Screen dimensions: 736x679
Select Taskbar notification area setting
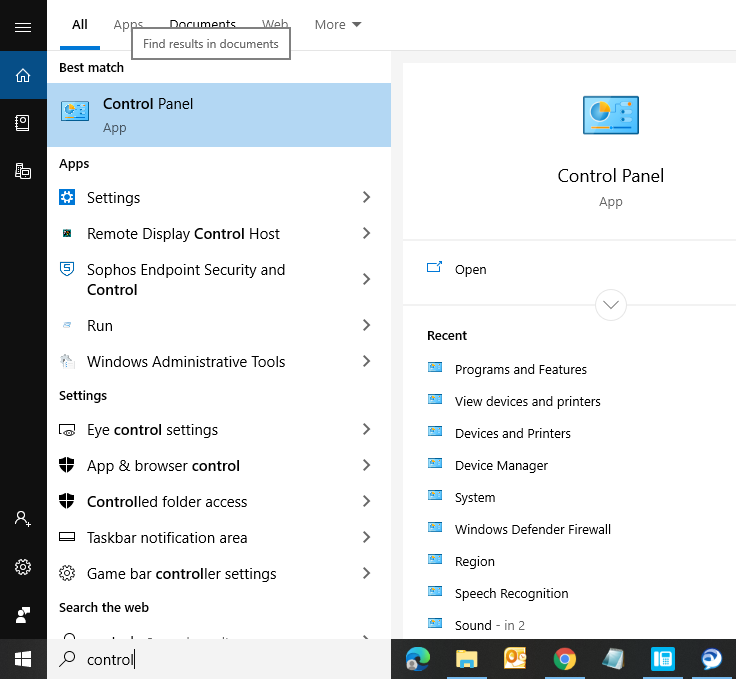click(219, 537)
